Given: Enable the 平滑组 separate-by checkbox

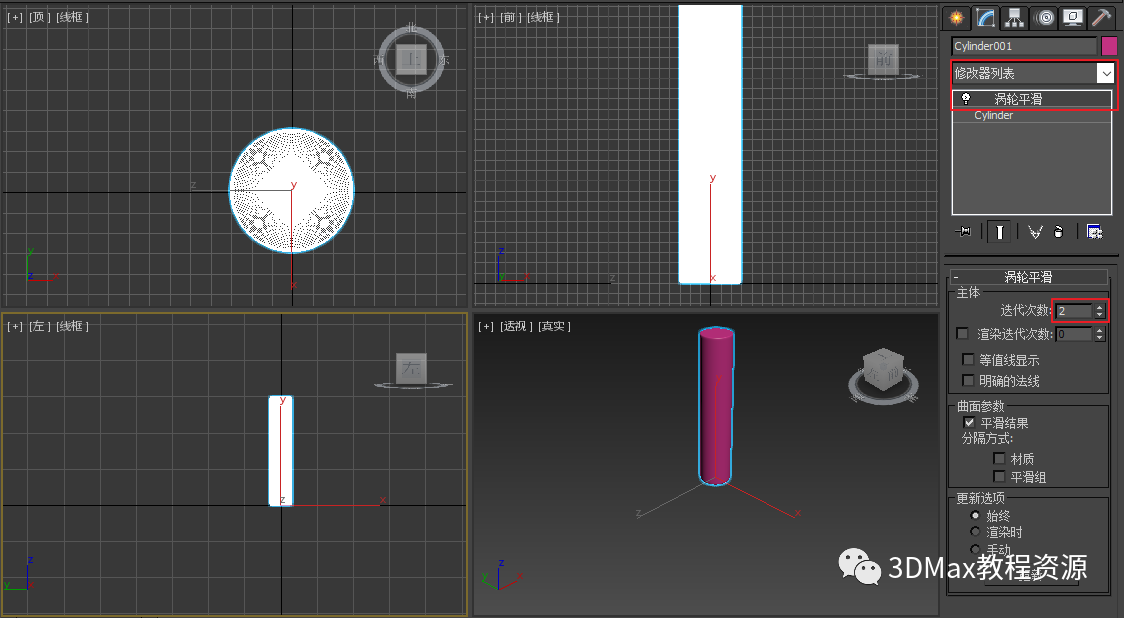Looking at the screenshot, I should coord(999,477).
